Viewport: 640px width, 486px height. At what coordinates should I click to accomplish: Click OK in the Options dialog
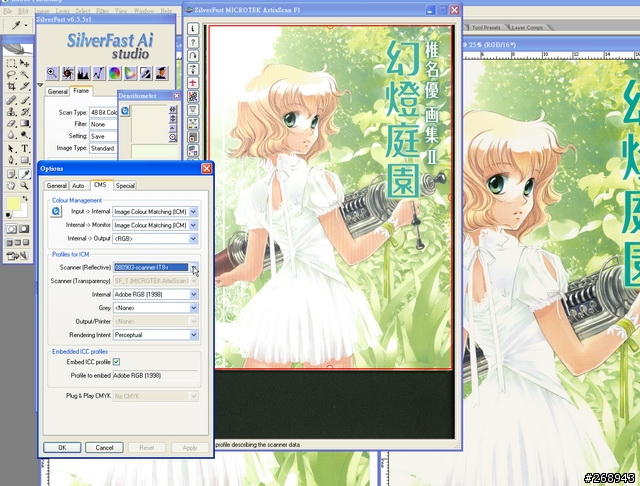point(62,448)
